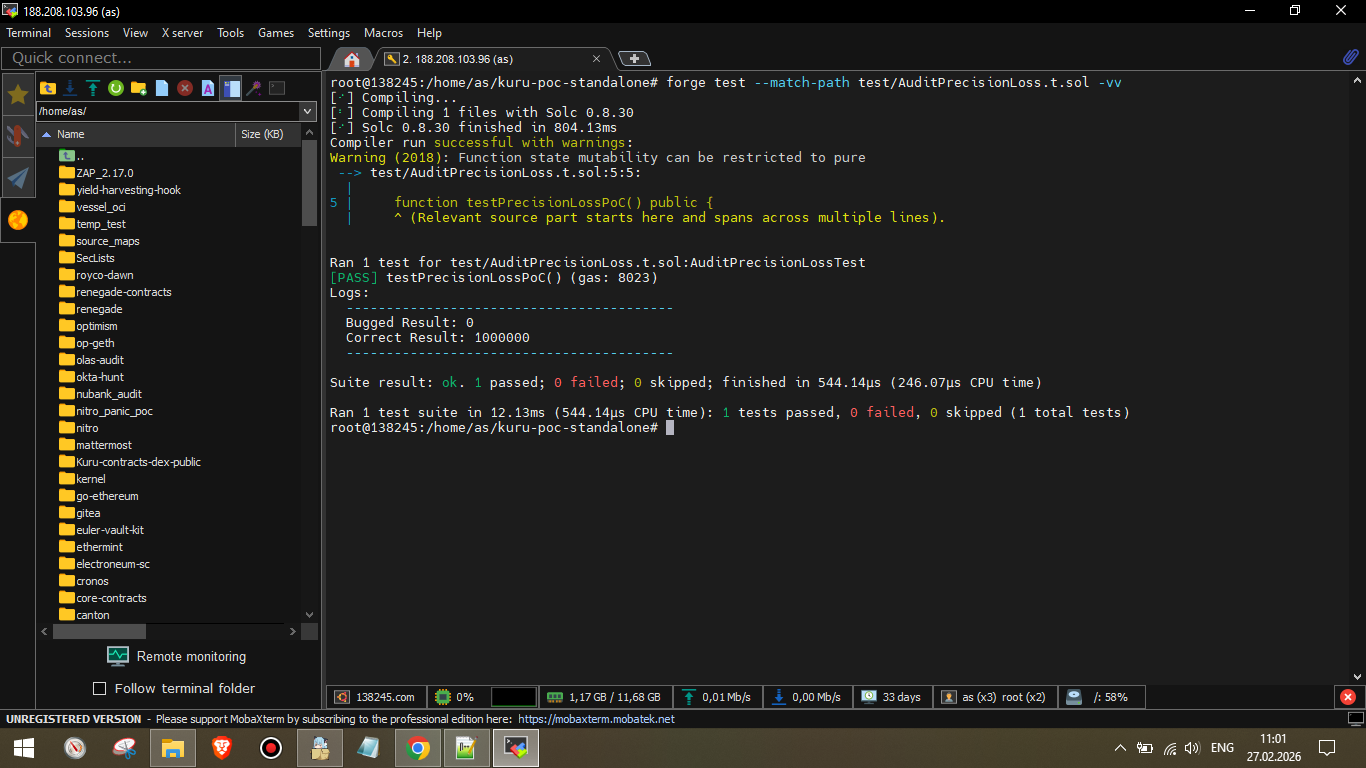Open a new tab with plus button

coord(634,58)
